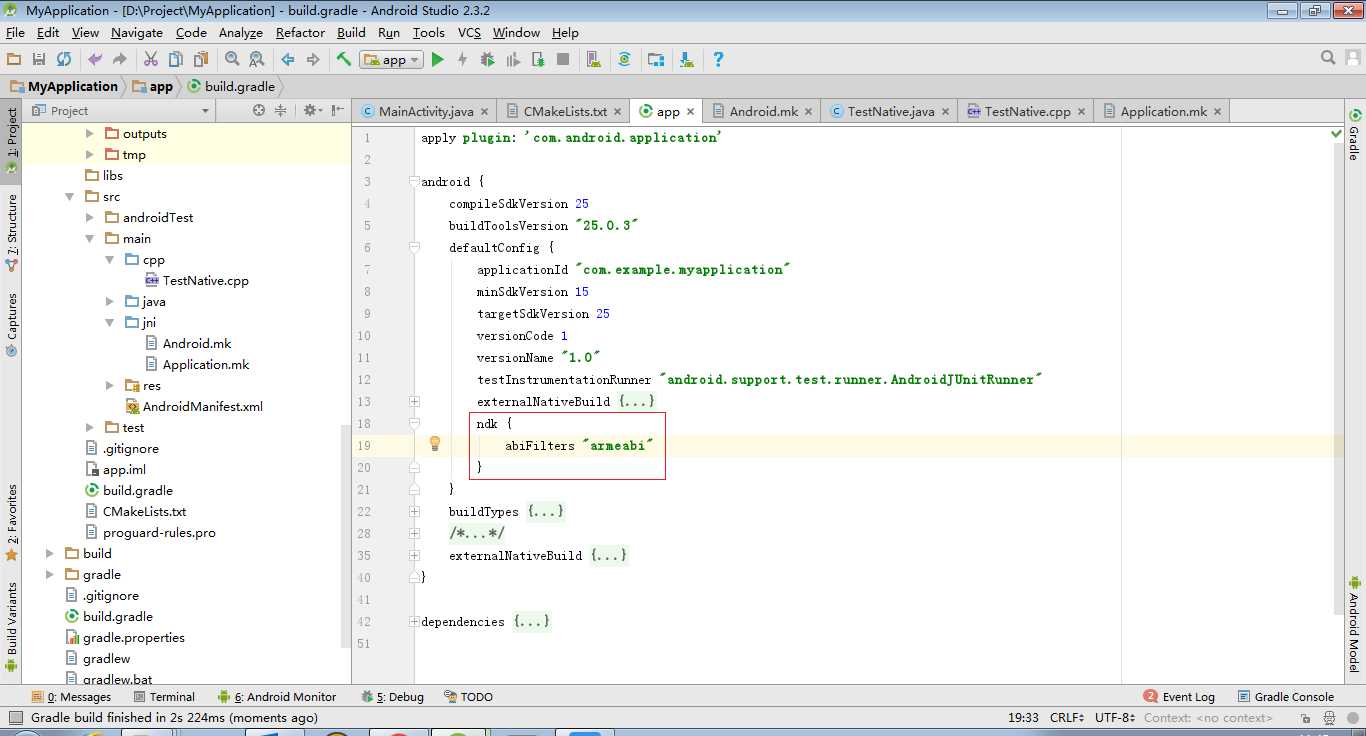Image resolution: width=1366 pixels, height=736 pixels.
Task: Run the app with the green play icon
Action: pyautogui.click(x=437, y=60)
